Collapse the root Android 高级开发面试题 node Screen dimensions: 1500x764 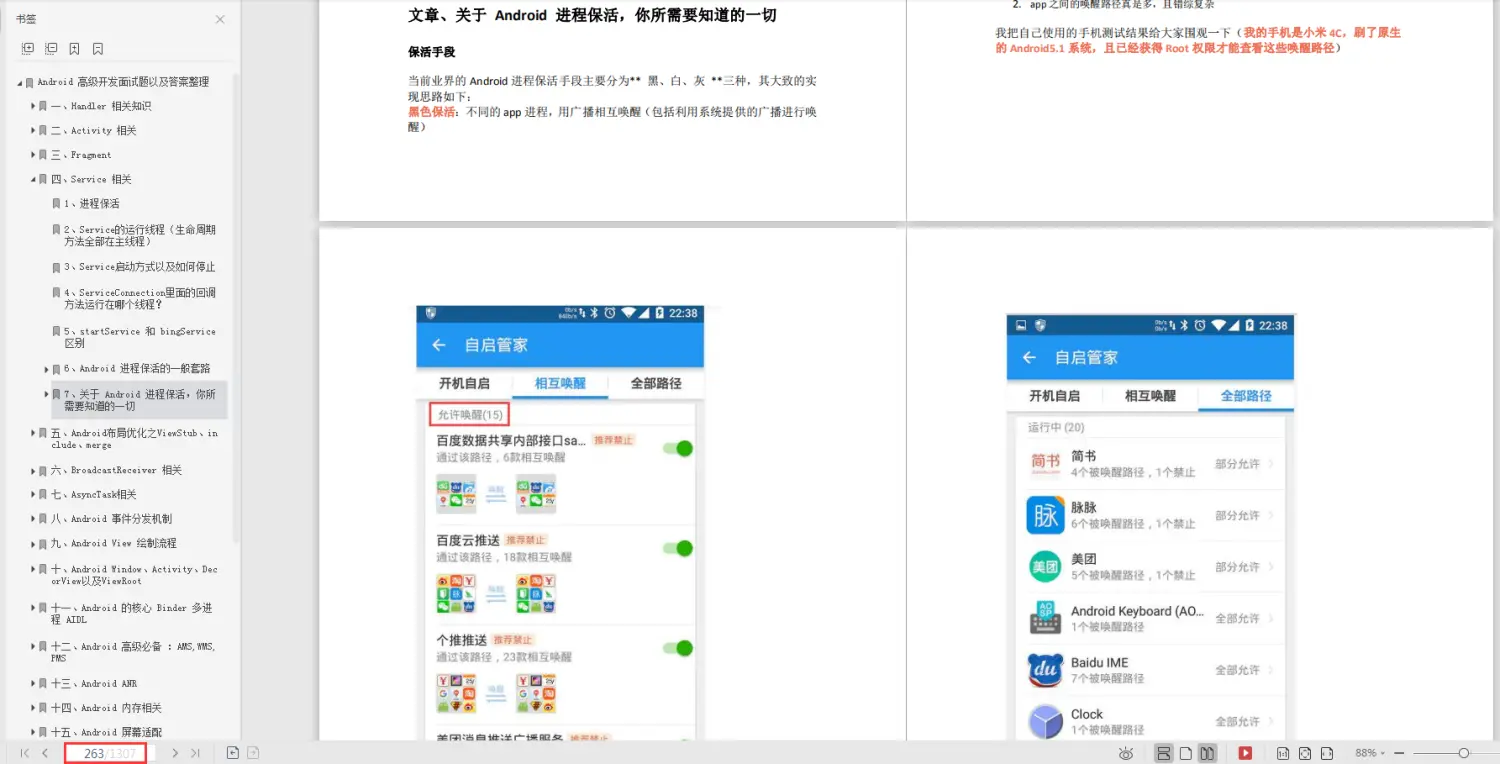[x=20, y=82]
